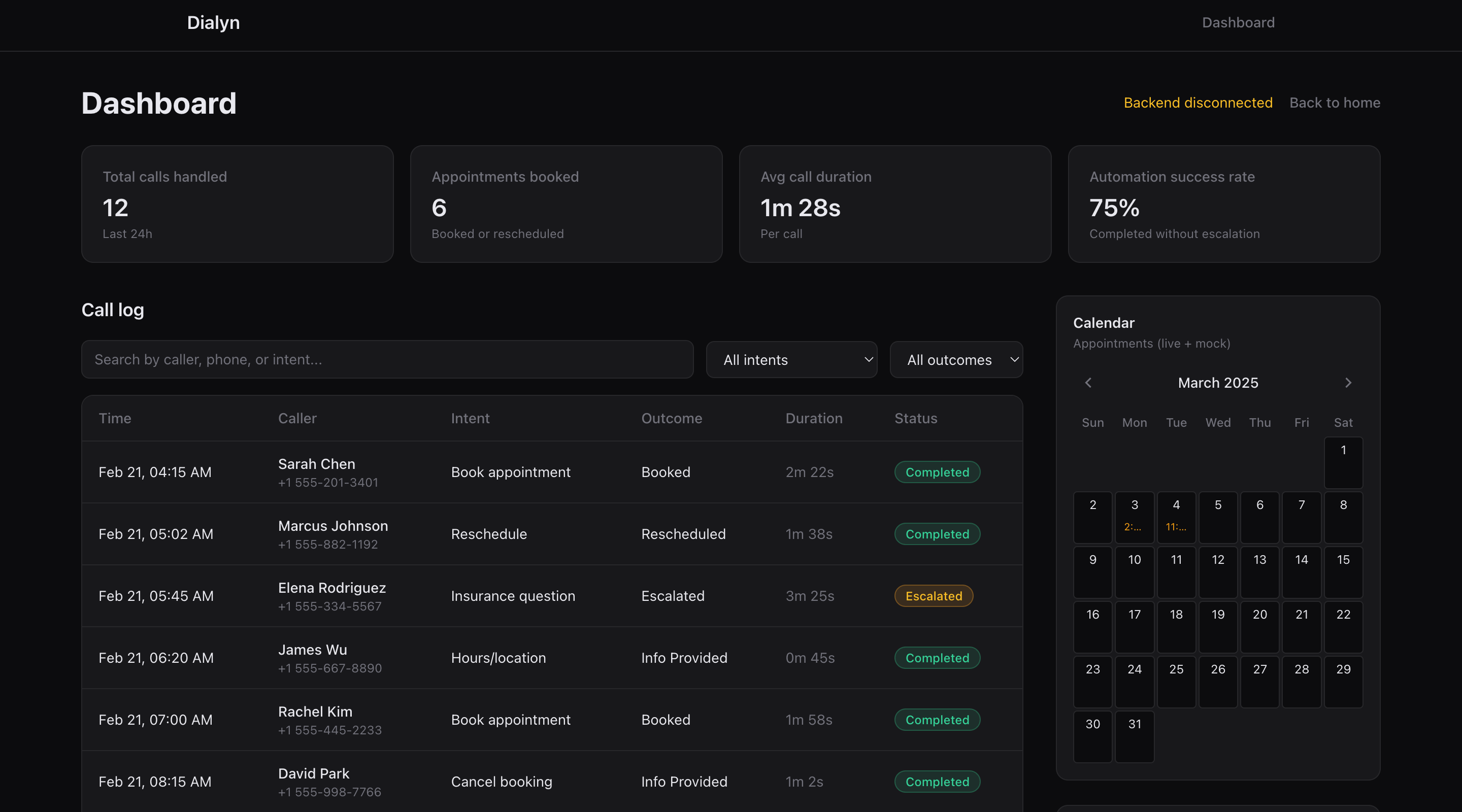This screenshot has width=1462, height=812.
Task: Click the Dashboard nav item
Action: (x=1238, y=23)
